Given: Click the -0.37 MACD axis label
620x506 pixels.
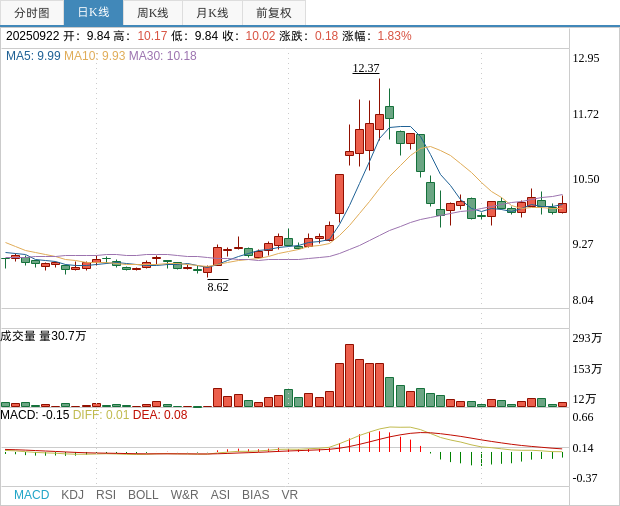Looking at the screenshot, I should [585, 478].
